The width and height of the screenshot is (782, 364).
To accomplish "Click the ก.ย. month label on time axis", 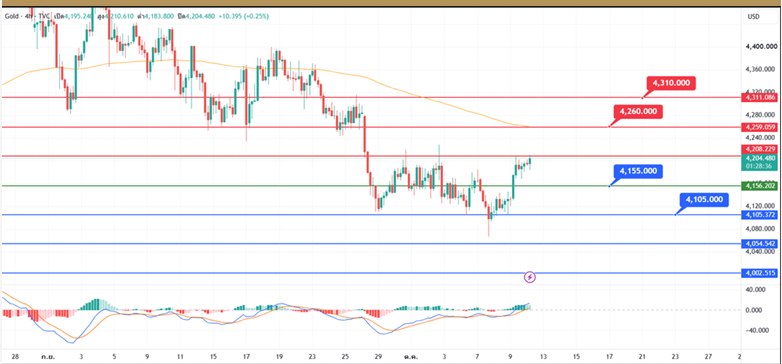I will tap(49, 357).
